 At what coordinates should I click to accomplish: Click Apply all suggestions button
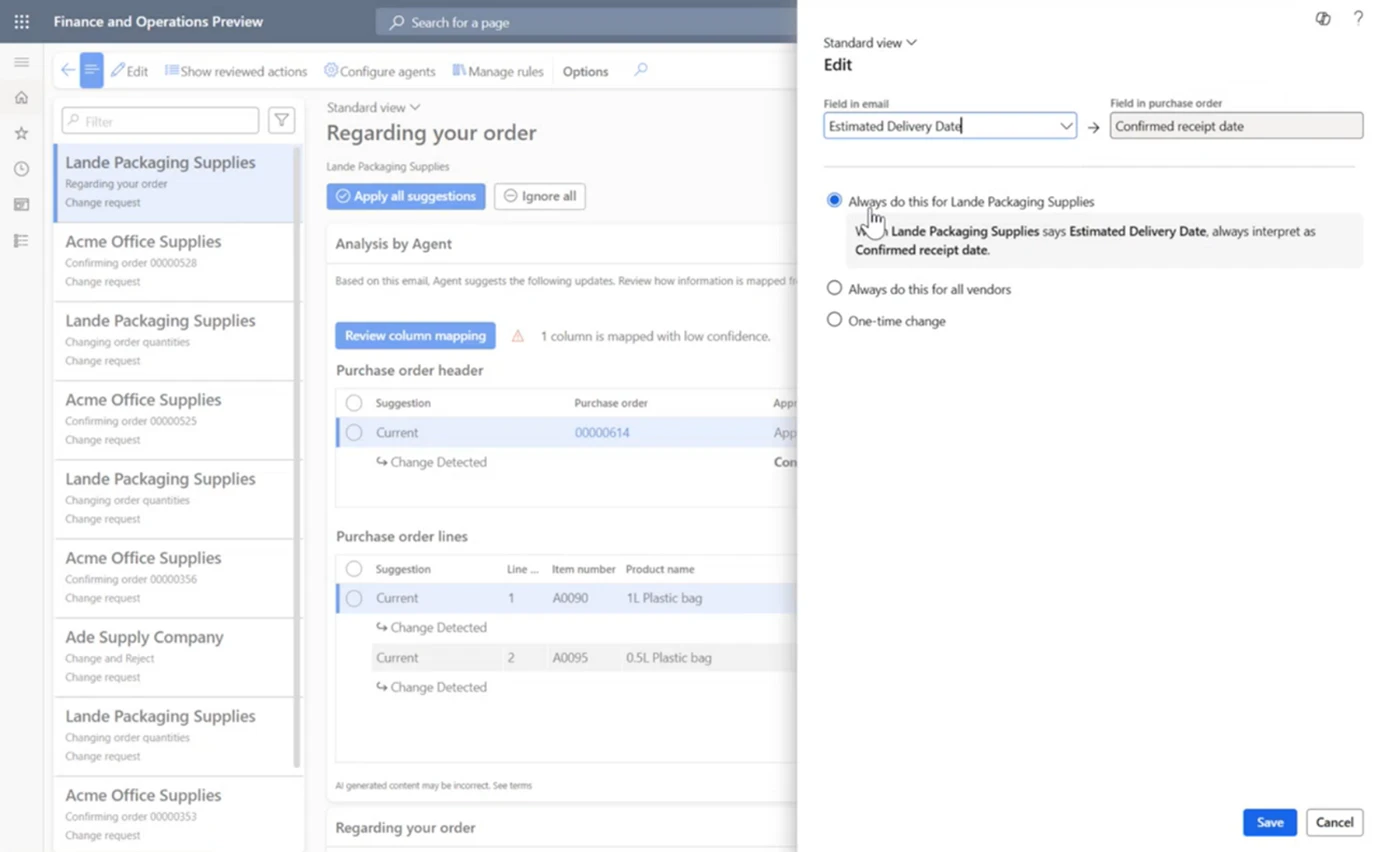[x=405, y=196]
